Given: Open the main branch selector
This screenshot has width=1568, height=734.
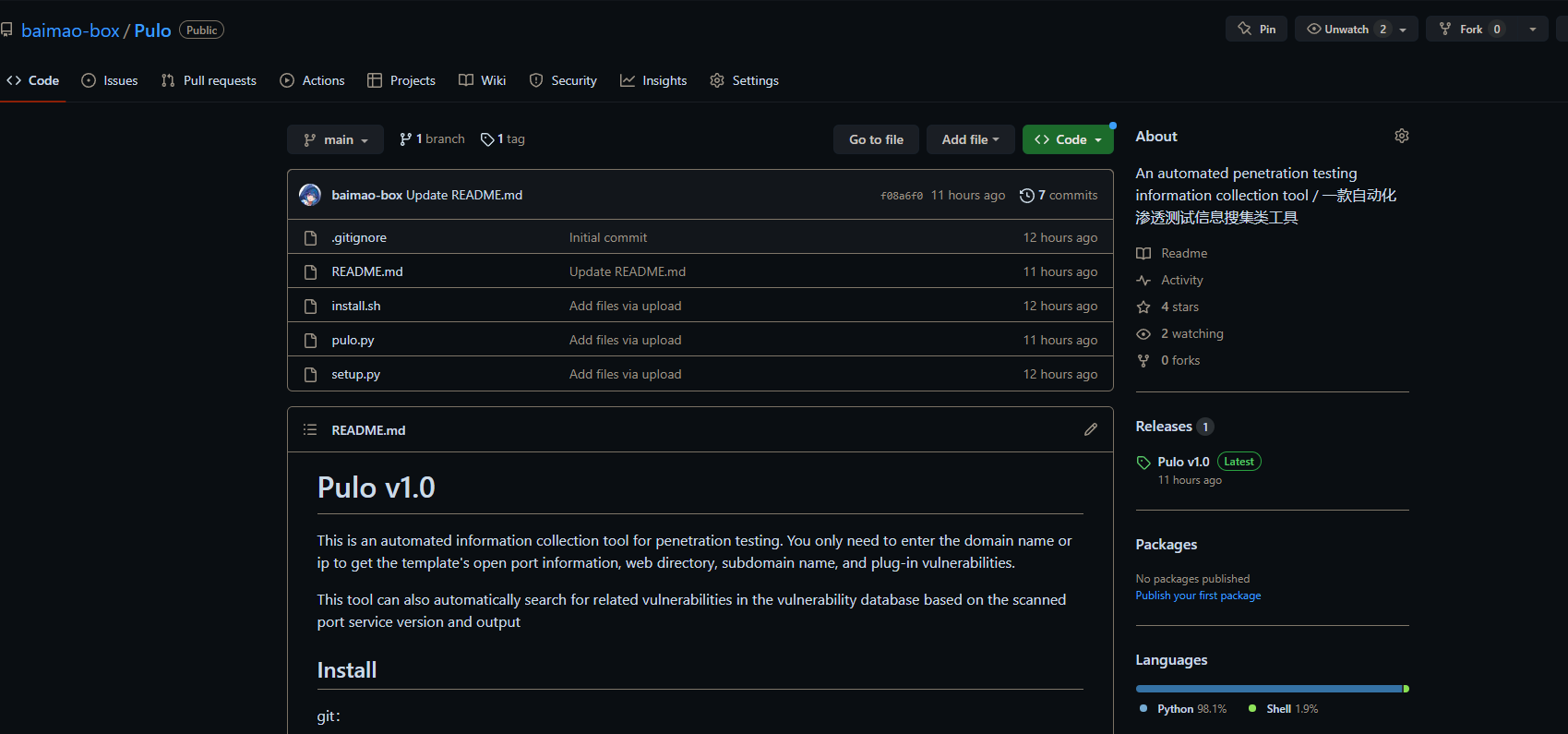Looking at the screenshot, I should tap(335, 139).
